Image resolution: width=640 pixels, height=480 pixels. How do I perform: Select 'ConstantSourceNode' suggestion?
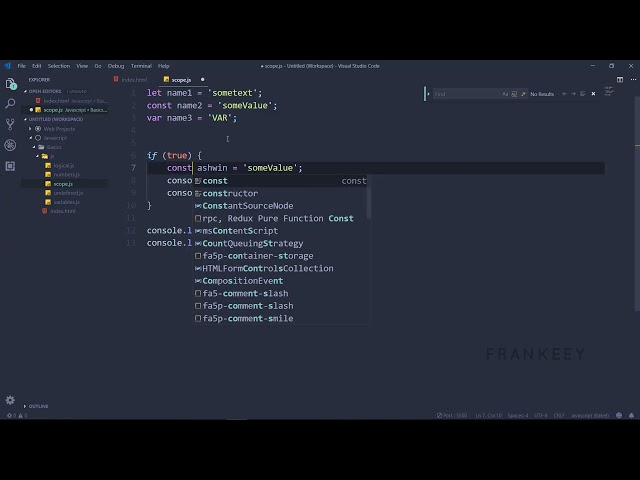pyautogui.click(x=280, y=206)
